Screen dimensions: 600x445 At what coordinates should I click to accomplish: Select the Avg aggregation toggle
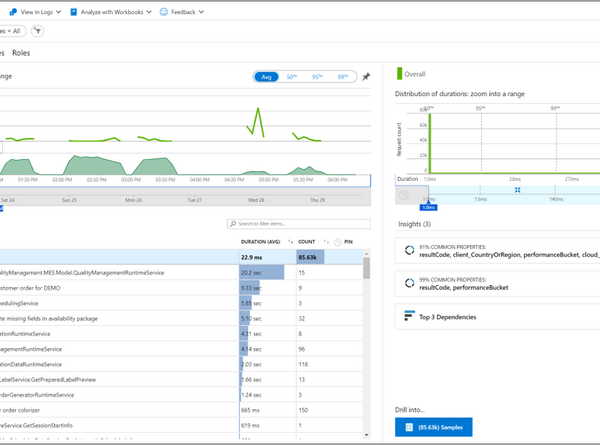tap(266, 77)
